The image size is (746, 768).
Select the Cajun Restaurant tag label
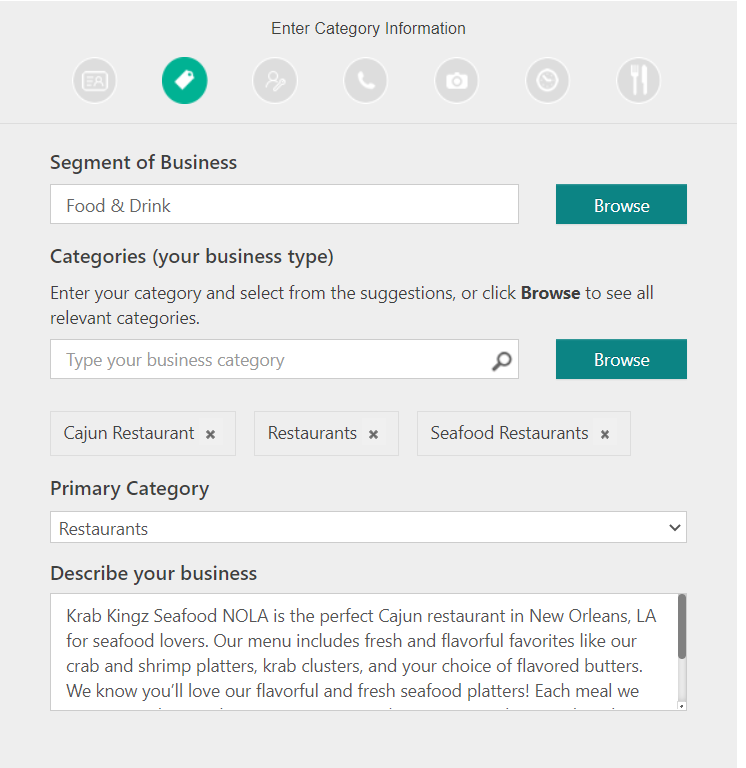[x=129, y=433]
